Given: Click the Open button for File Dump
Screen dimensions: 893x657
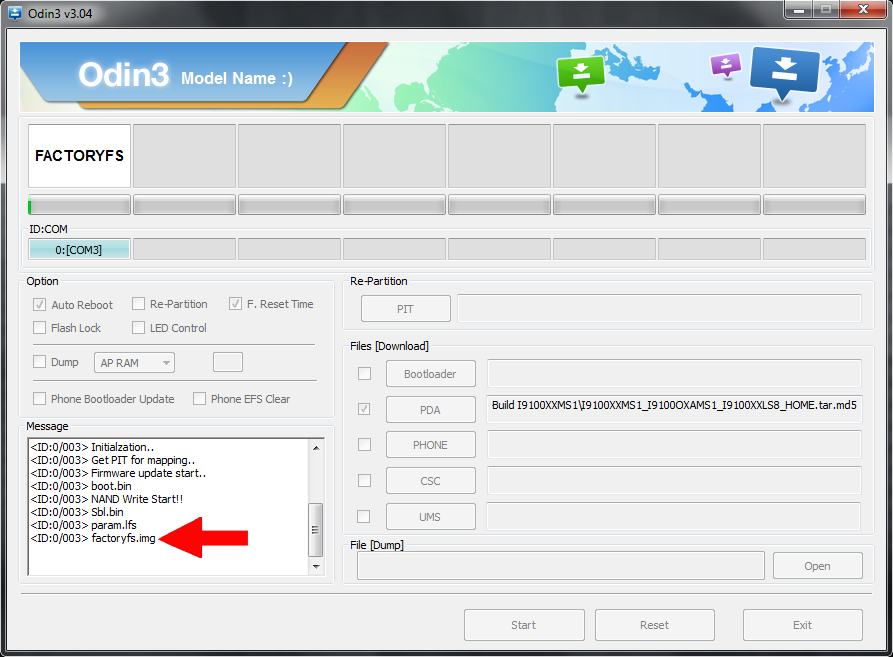Looking at the screenshot, I should (x=817, y=566).
